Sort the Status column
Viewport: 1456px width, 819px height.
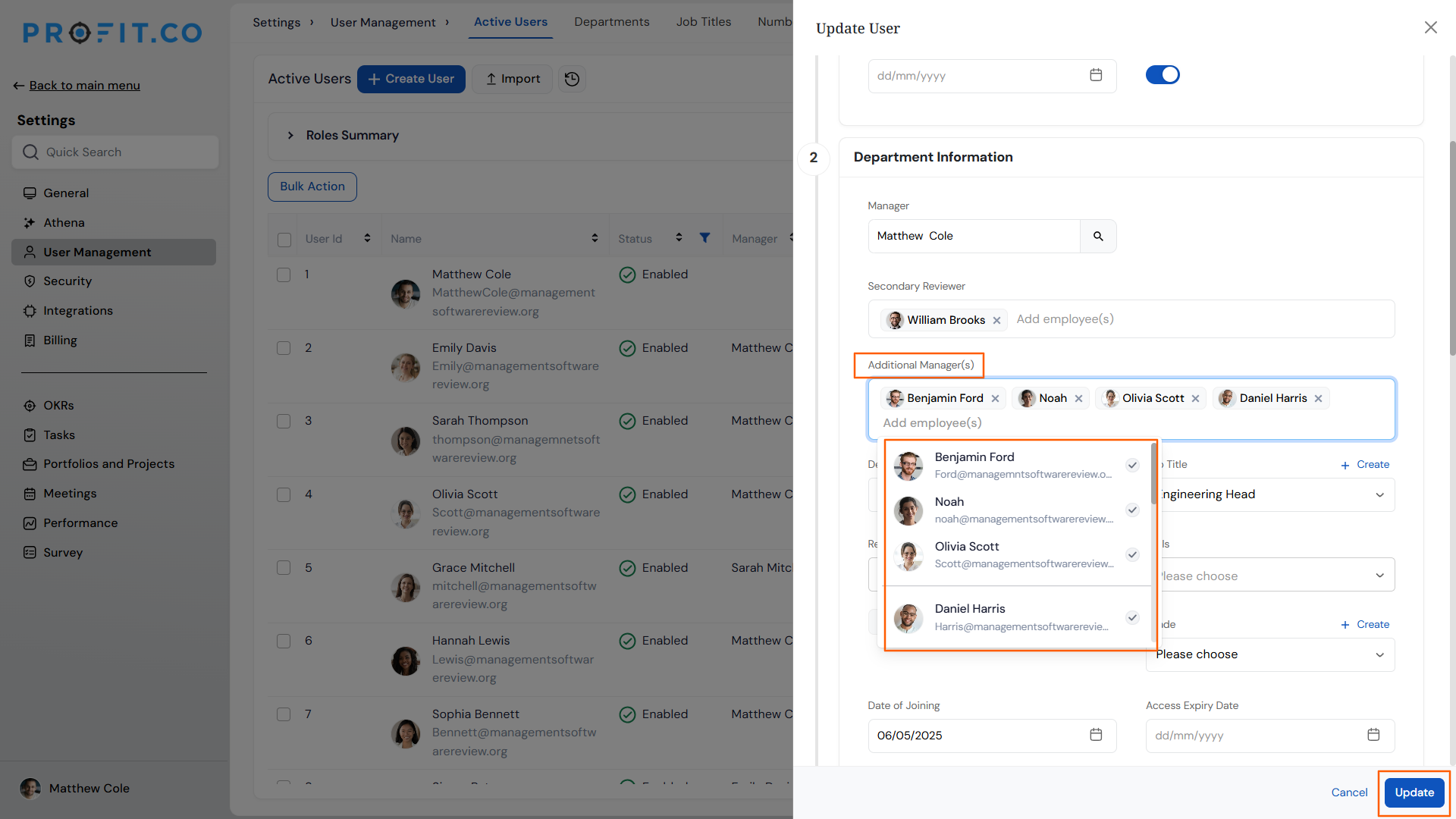(679, 238)
